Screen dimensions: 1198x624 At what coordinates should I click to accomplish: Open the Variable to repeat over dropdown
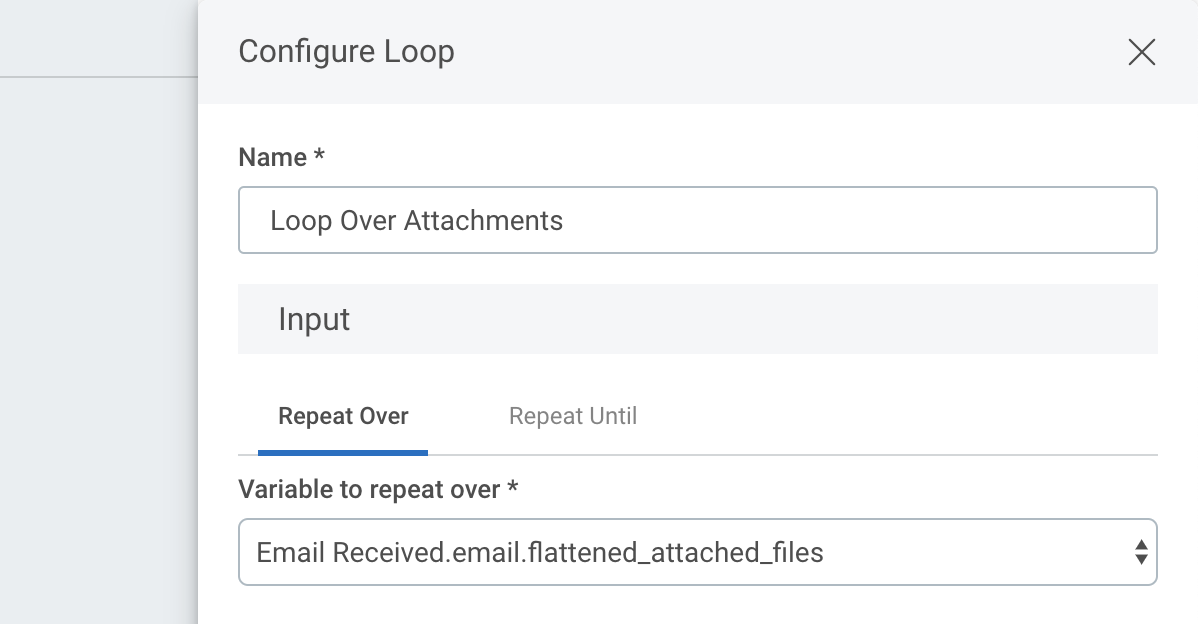[697, 552]
